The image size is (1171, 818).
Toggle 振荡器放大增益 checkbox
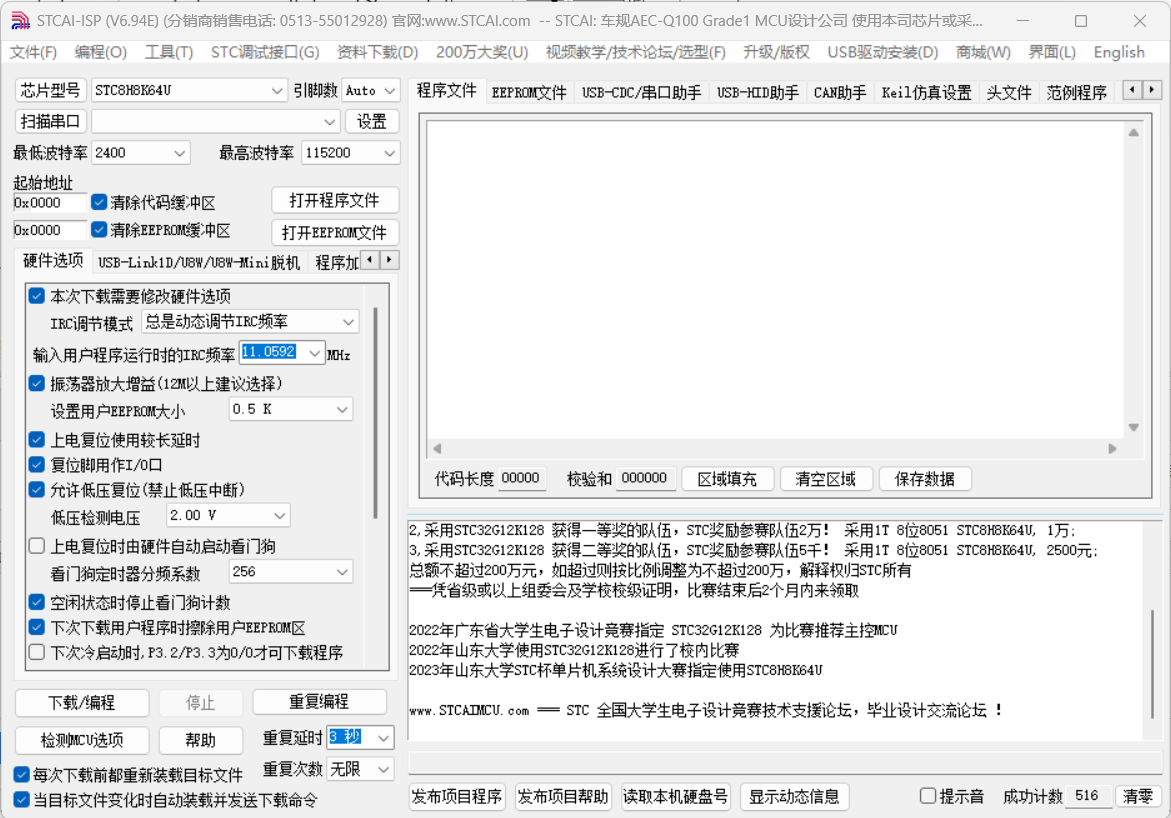pyautogui.click(x=37, y=383)
